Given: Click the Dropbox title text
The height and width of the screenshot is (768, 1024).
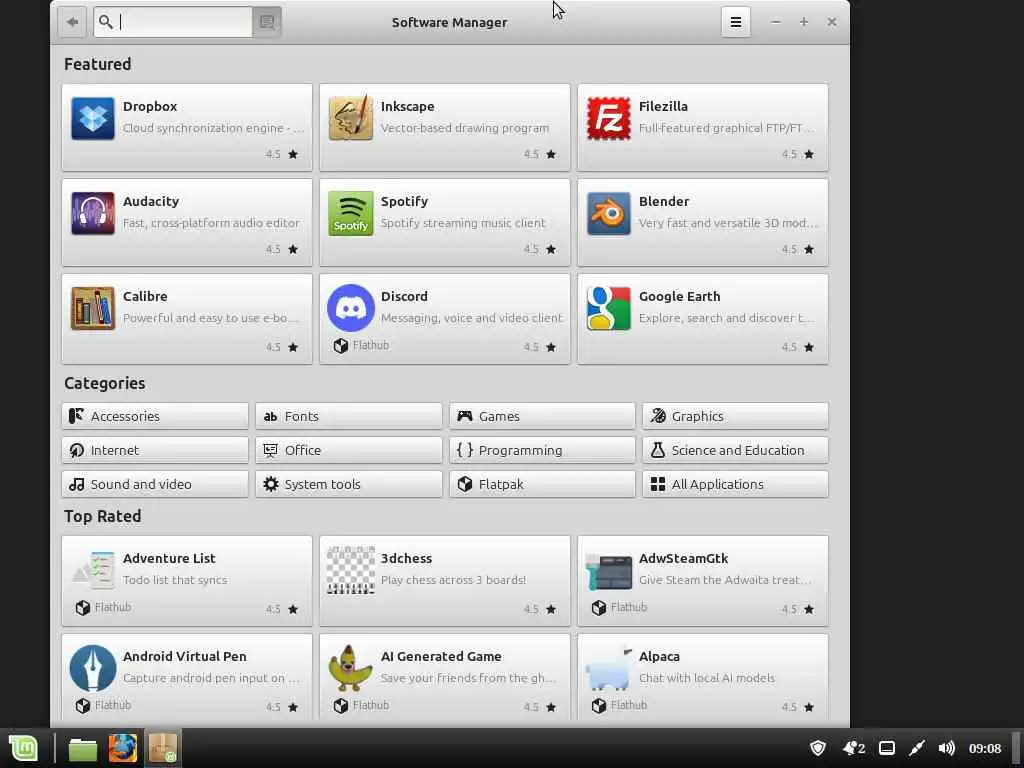Looking at the screenshot, I should coord(150,106).
